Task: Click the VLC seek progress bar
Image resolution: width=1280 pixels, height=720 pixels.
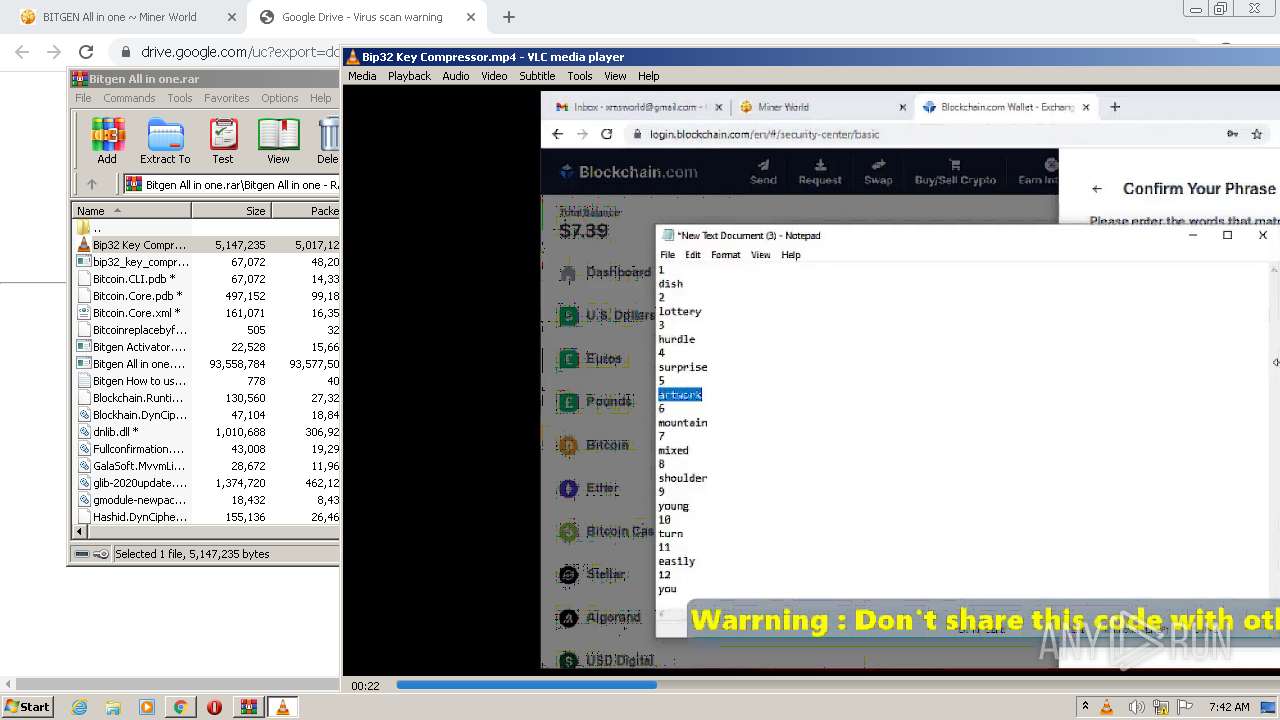Action: [x=838, y=685]
